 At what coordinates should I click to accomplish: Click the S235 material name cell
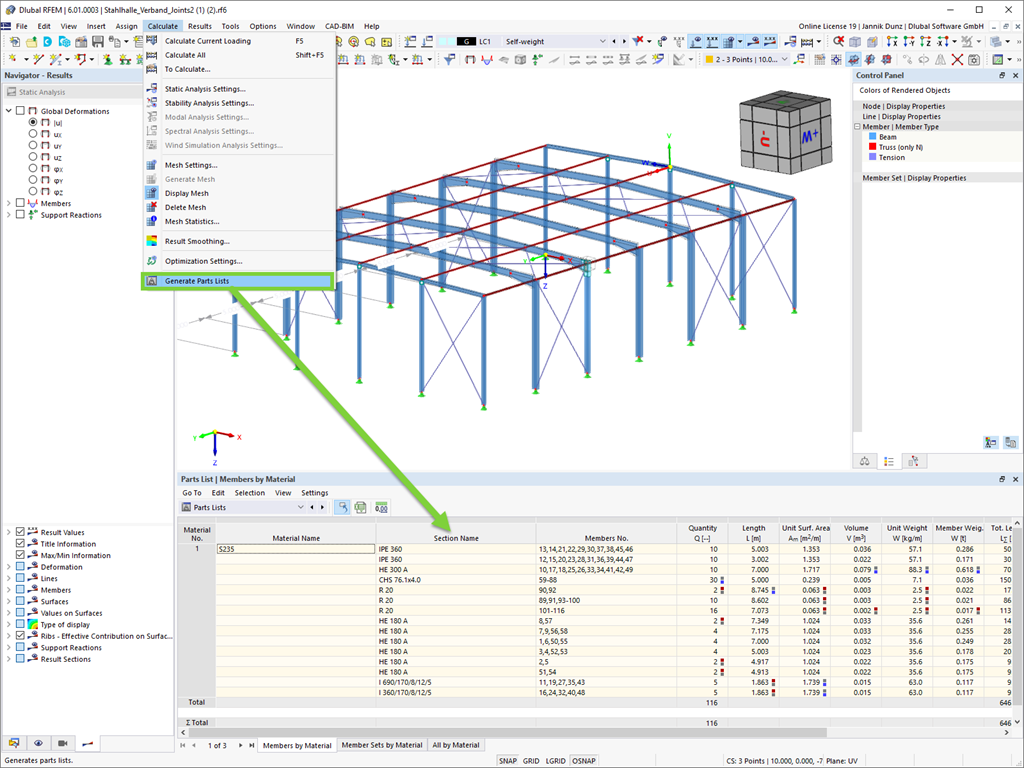[296, 549]
